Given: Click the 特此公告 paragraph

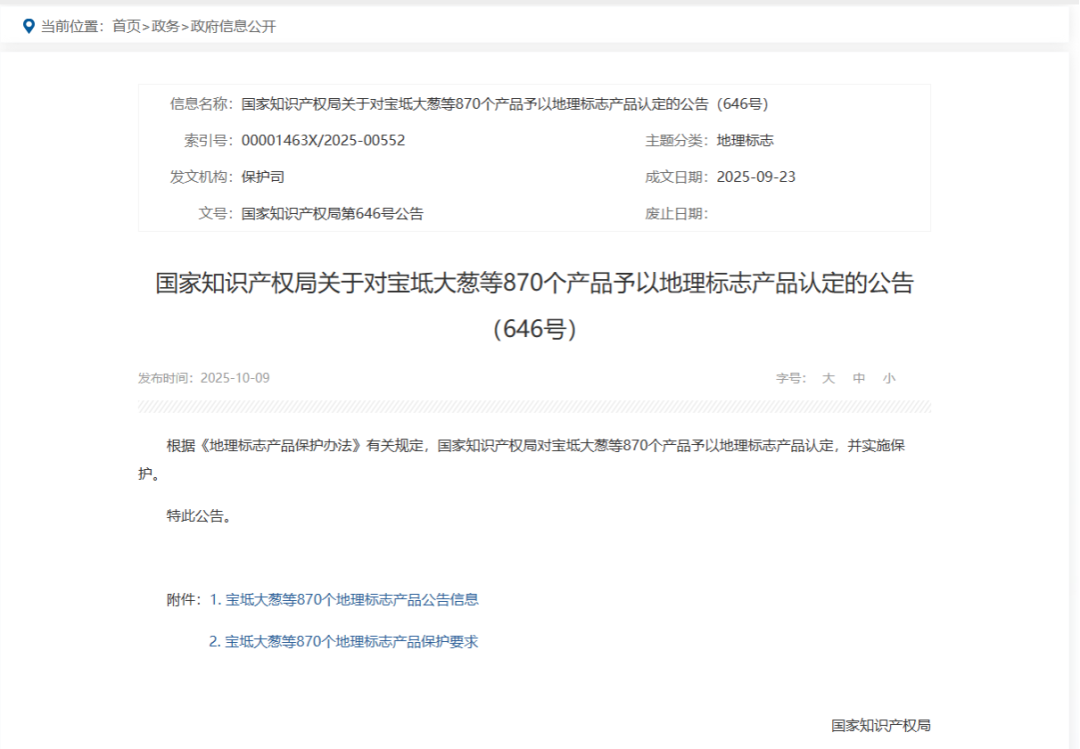Looking at the screenshot, I should [x=199, y=516].
